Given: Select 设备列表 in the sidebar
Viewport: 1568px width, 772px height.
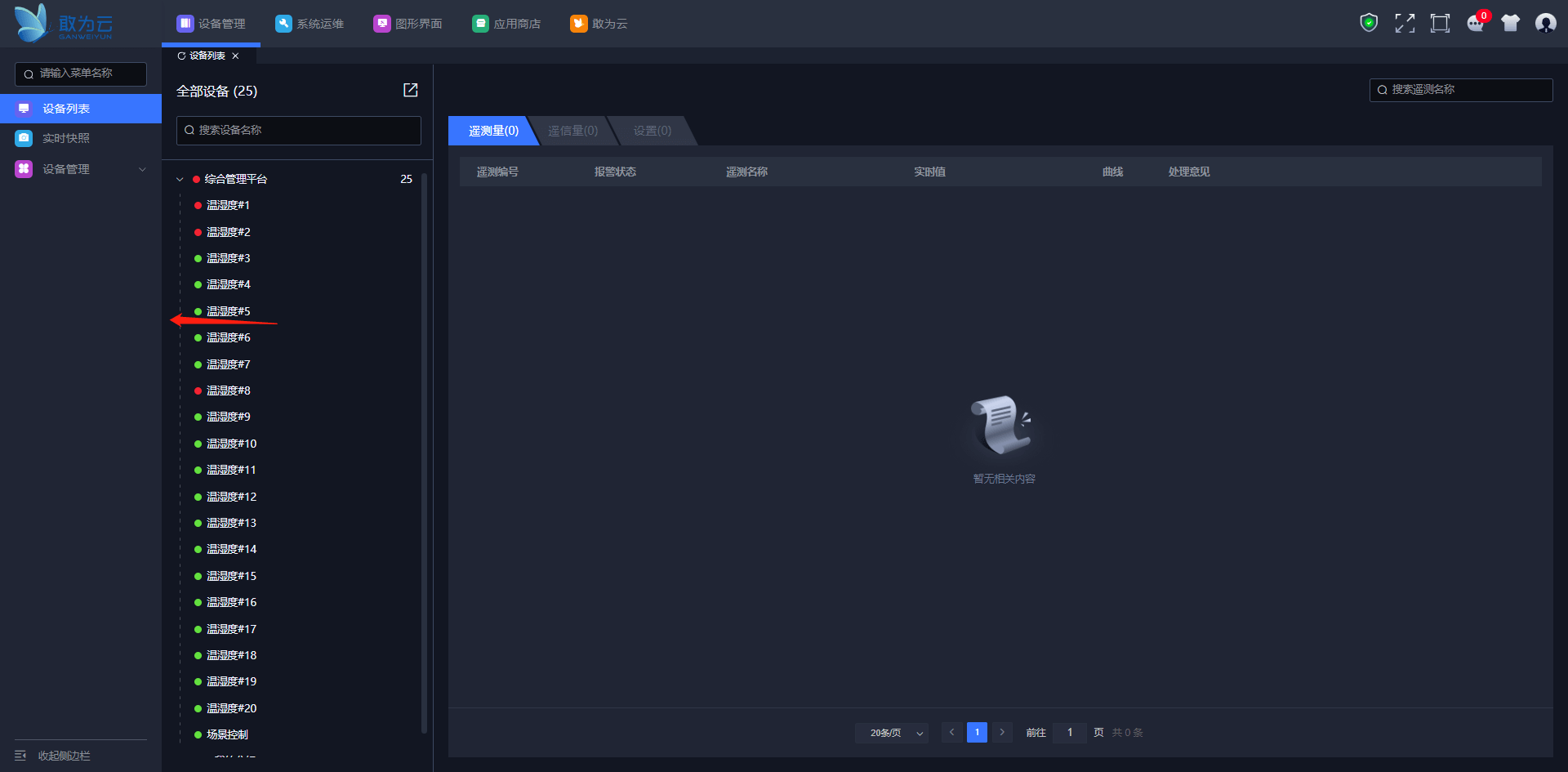Looking at the screenshot, I should (x=81, y=109).
